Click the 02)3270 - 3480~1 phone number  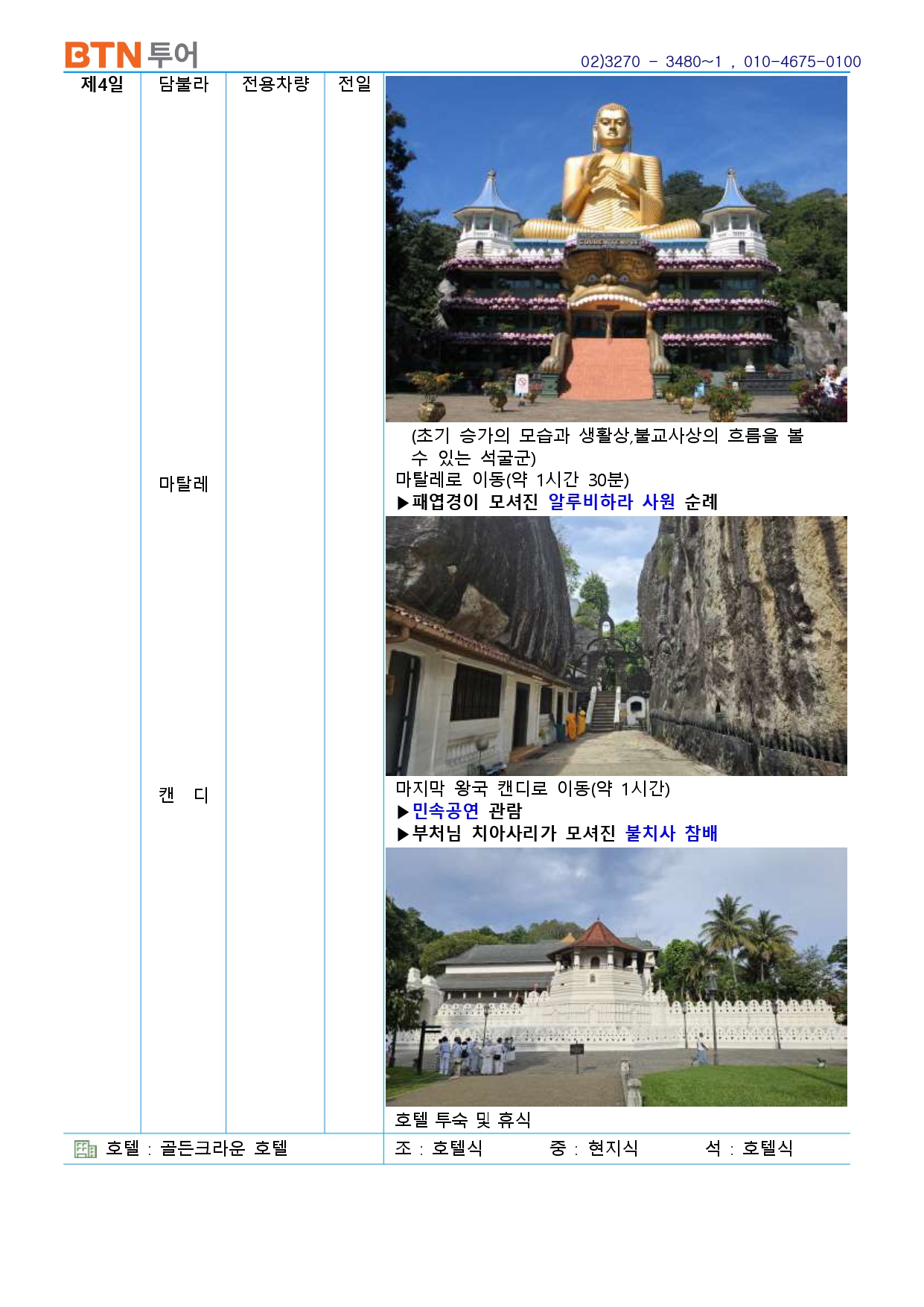(x=651, y=62)
